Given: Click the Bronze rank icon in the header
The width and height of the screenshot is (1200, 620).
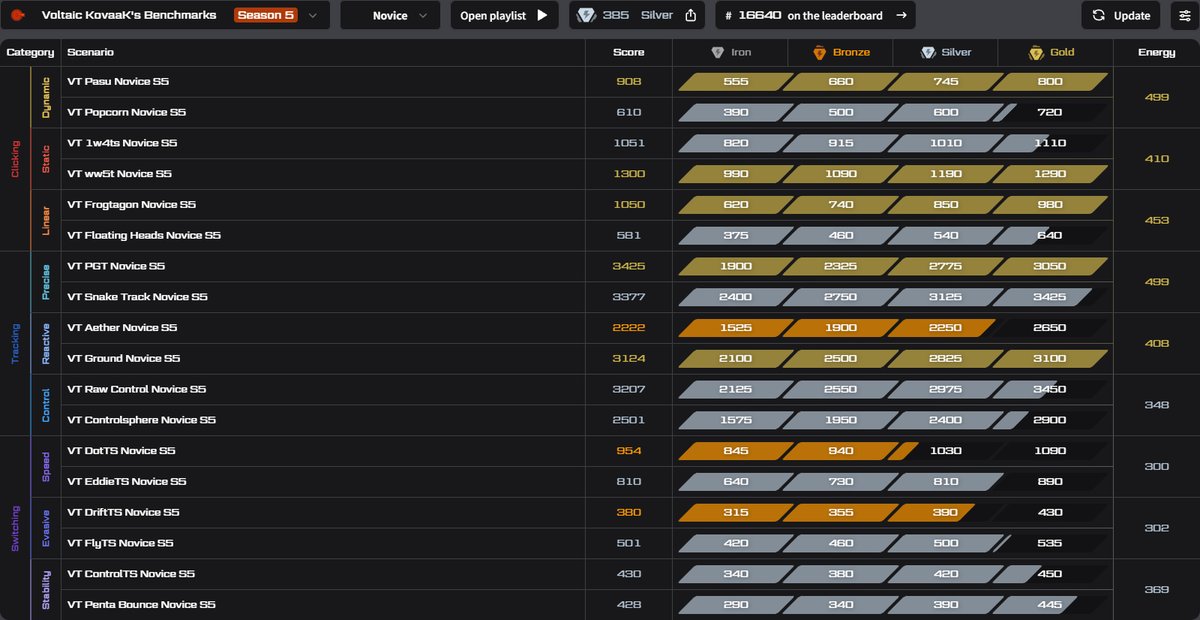Looking at the screenshot, I should (819, 52).
